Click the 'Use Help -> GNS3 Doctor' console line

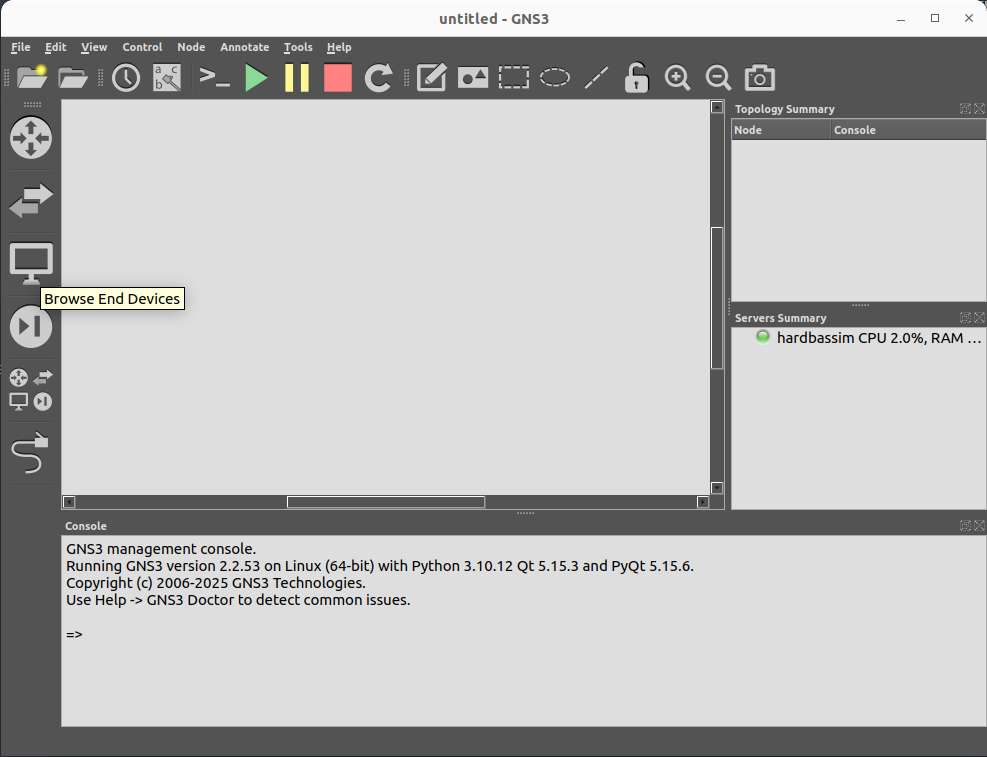pyautogui.click(x=238, y=600)
